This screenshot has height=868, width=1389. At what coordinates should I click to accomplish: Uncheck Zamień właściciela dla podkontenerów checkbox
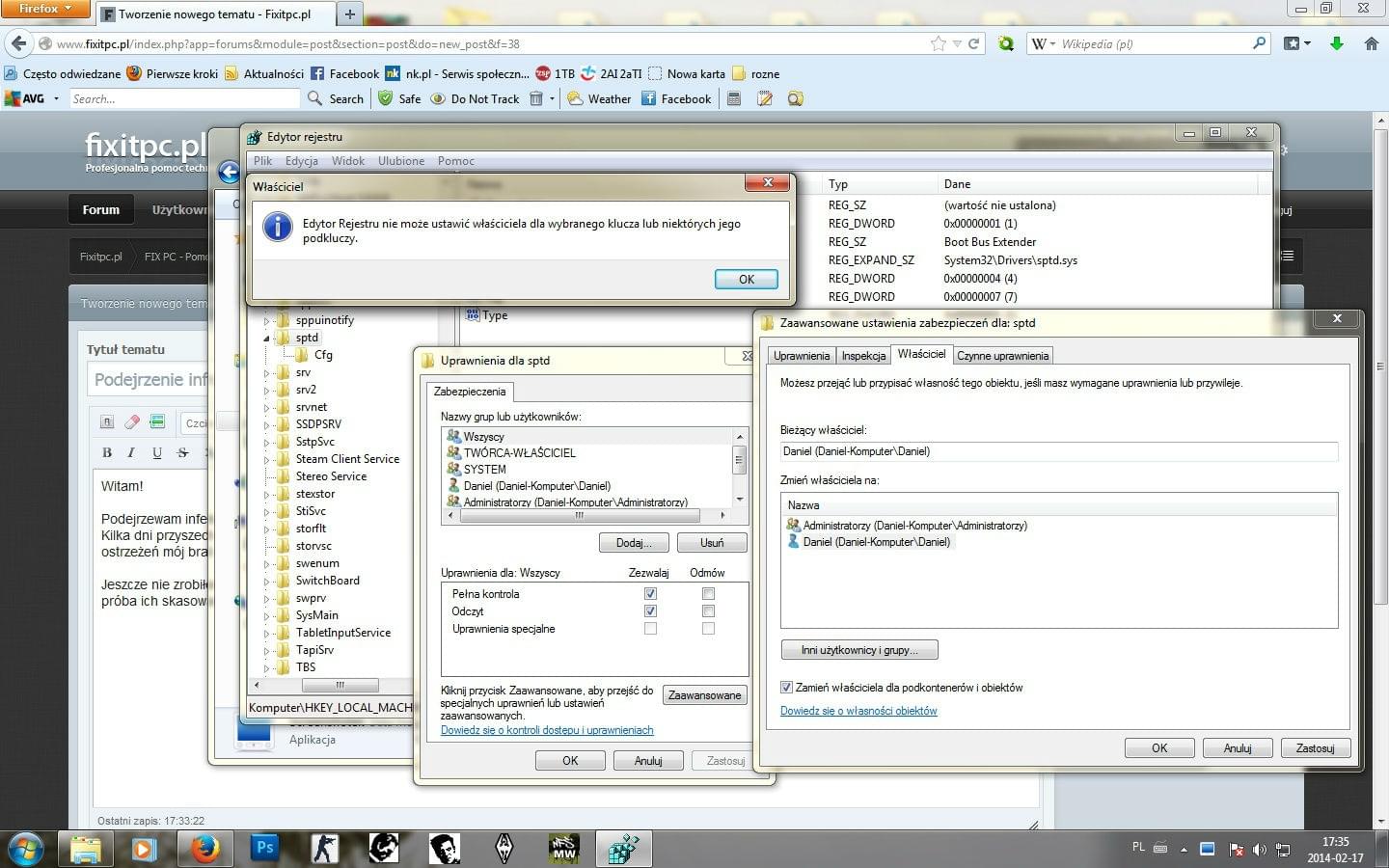coord(786,688)
